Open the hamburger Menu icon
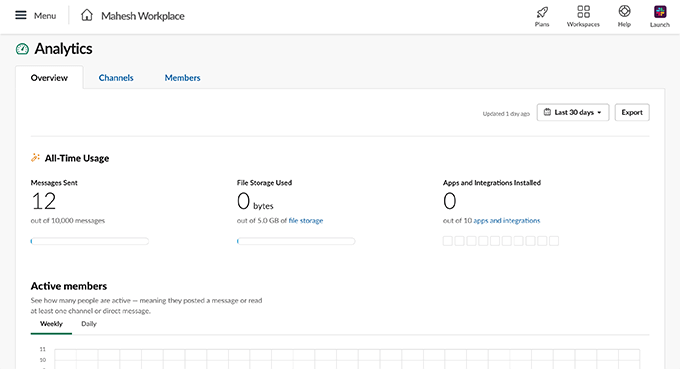680x369 pixels. tap(20, 16)
